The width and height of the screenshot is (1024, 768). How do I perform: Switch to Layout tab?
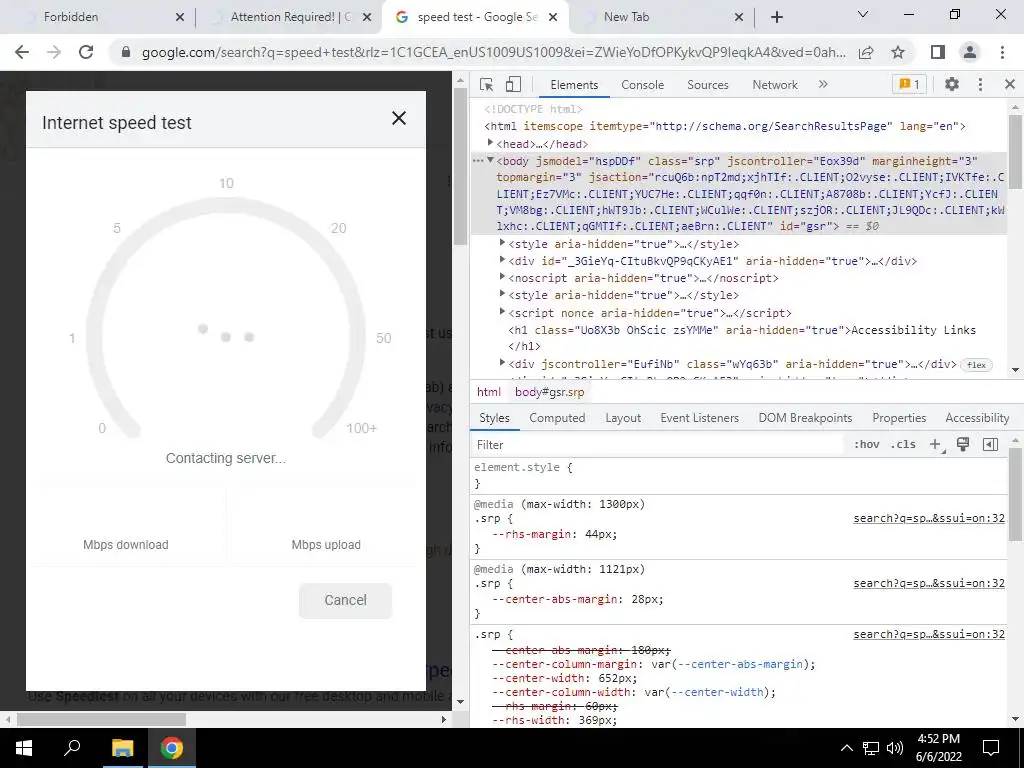pos(623,418)
